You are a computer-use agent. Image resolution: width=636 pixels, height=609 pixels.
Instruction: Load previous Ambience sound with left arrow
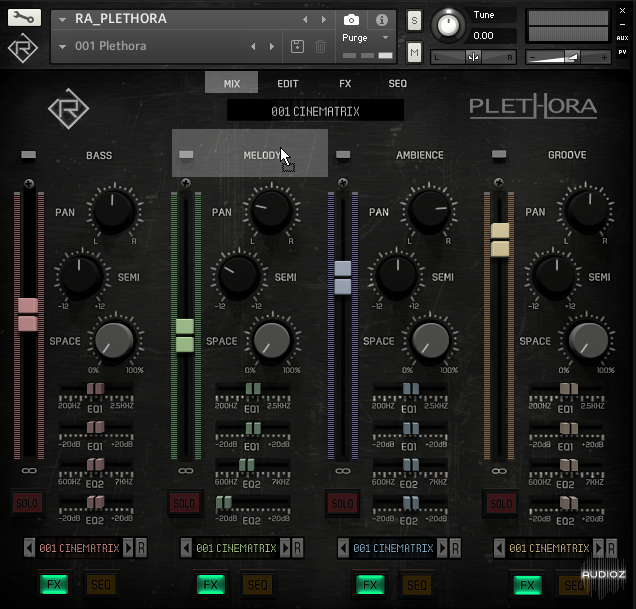coord(343,548)
